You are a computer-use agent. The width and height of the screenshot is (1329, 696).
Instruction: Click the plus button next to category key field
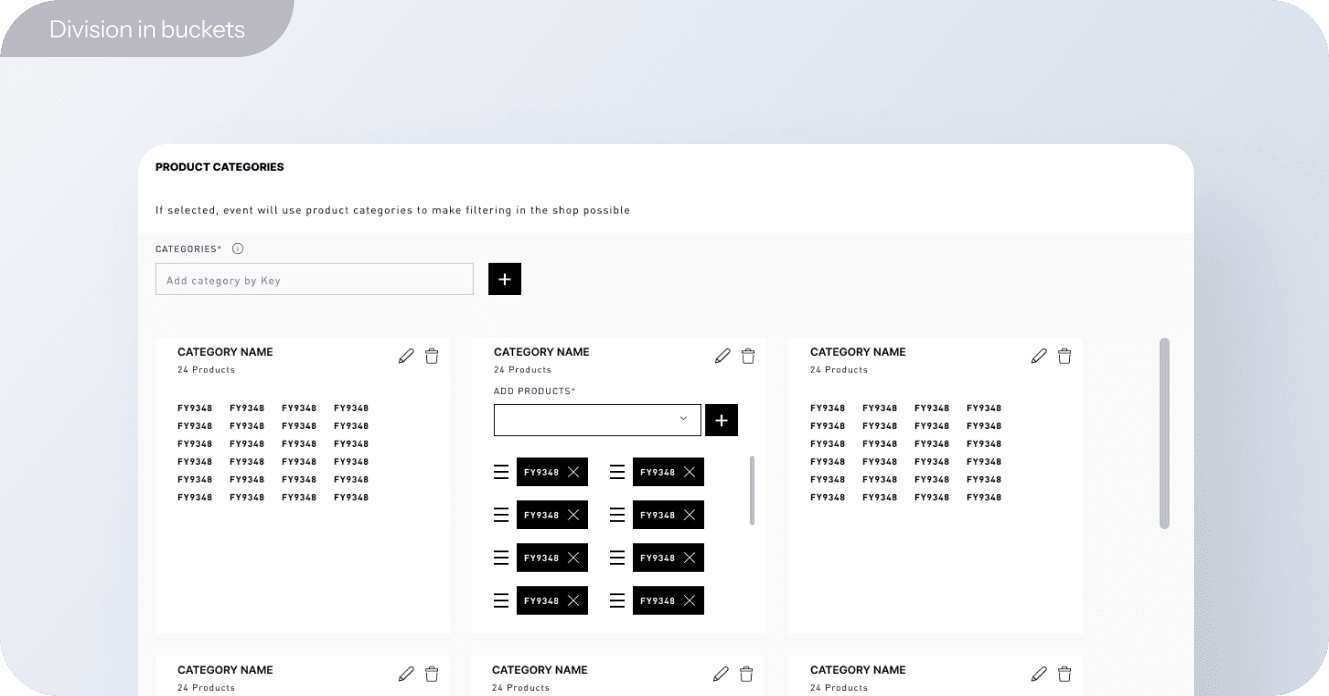[x=505, y=279]
